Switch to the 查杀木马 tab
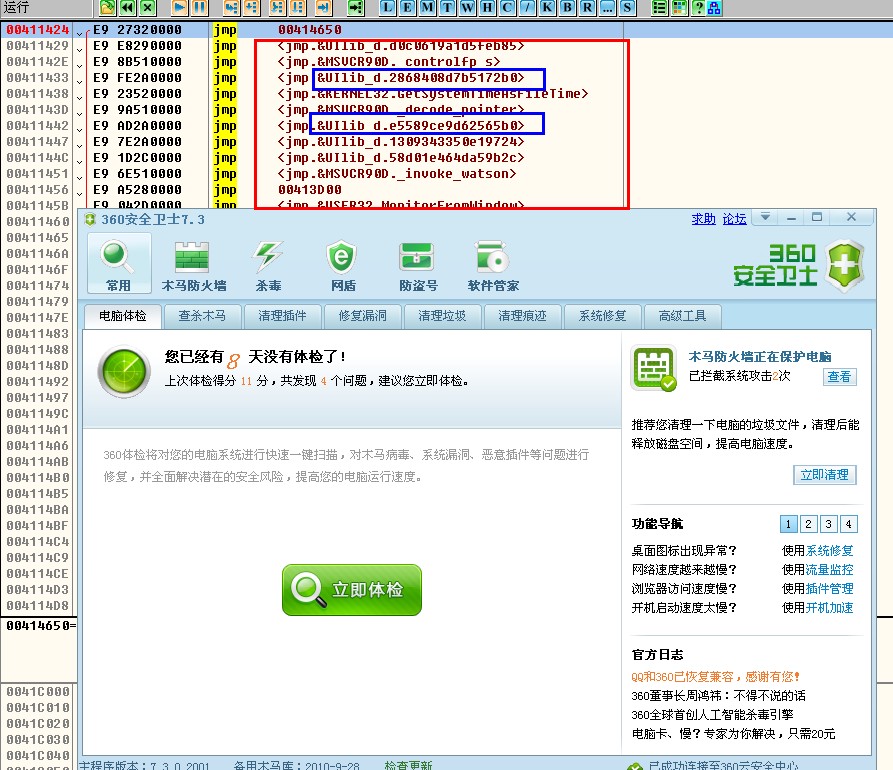Viewport: 893px width, 770px height. pos(202,316)
